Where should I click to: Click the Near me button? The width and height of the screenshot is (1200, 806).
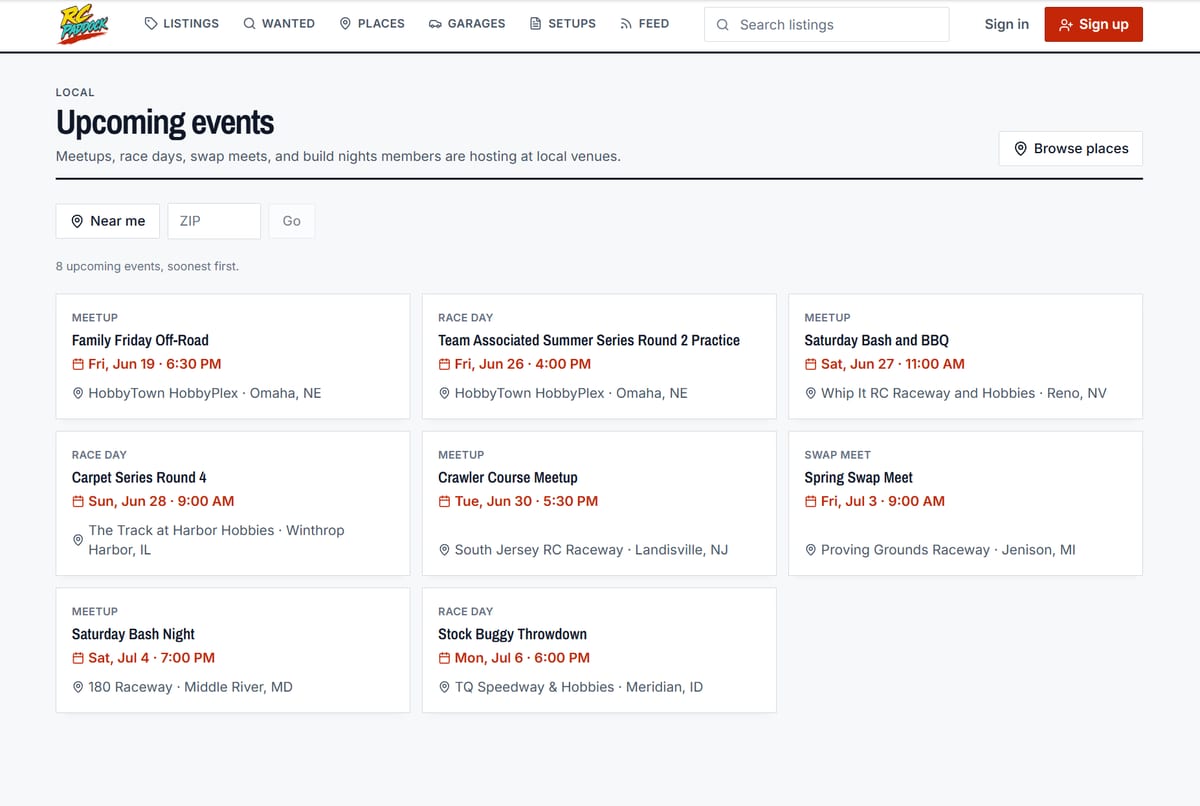click(107, 221)
